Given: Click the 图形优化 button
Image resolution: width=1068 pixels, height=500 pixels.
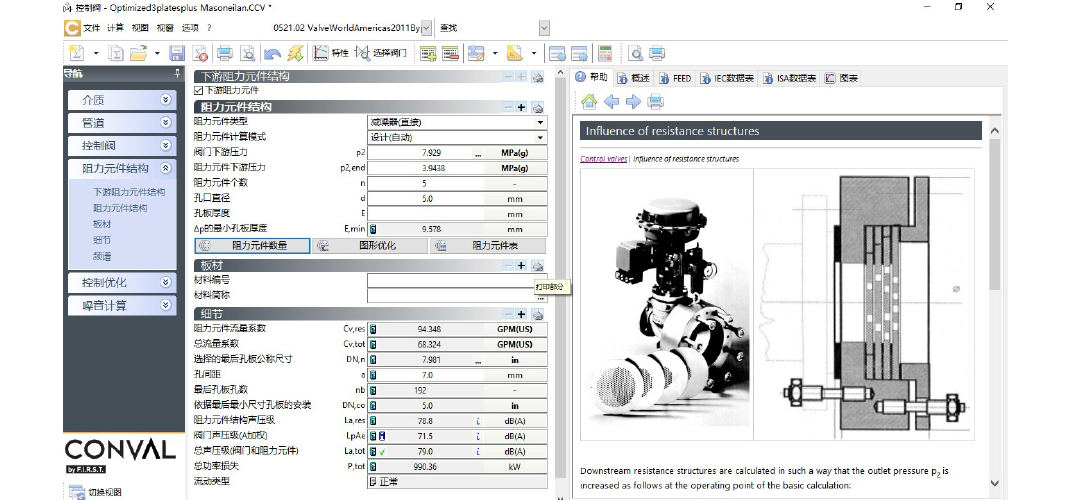Looking at the screenshot, I should click(370, 246).
